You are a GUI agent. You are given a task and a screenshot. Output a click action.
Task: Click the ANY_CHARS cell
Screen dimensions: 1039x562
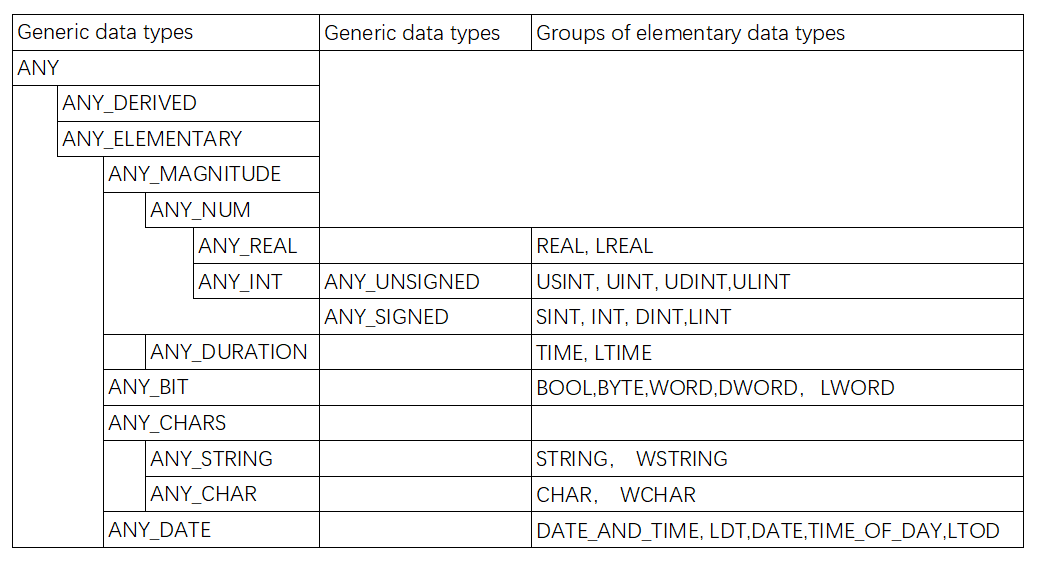tap(167, 423)
